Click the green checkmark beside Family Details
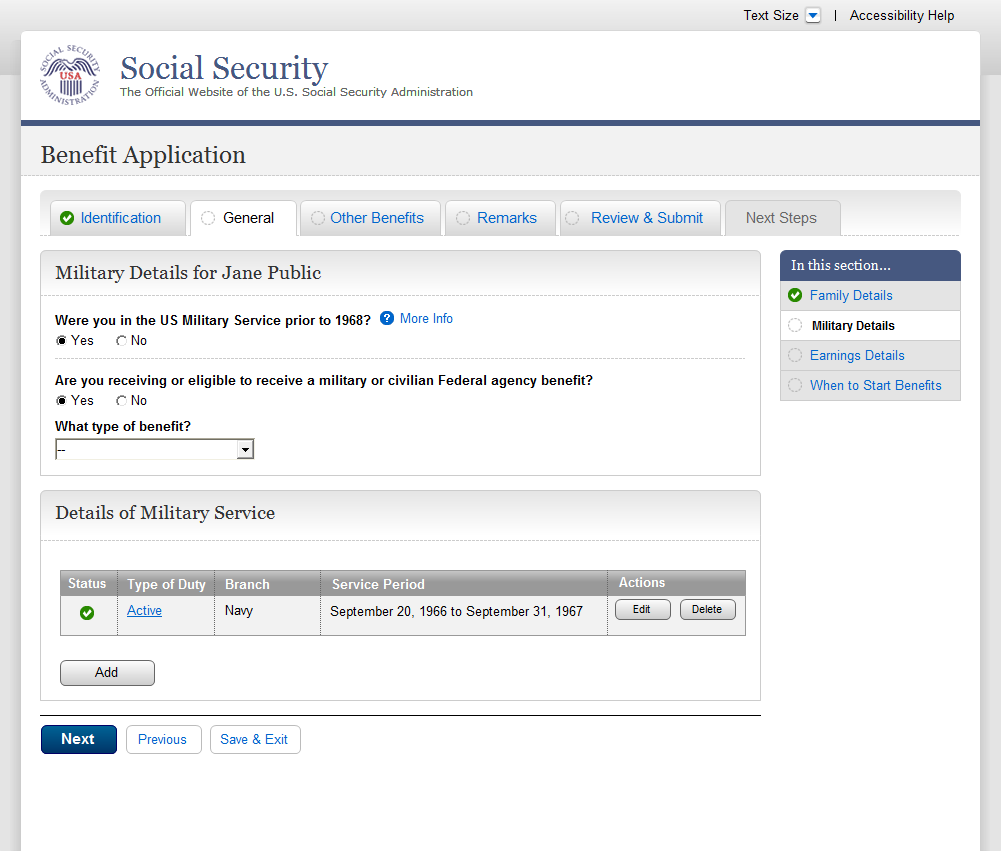1008x858 pixels. tap(795, 295)
